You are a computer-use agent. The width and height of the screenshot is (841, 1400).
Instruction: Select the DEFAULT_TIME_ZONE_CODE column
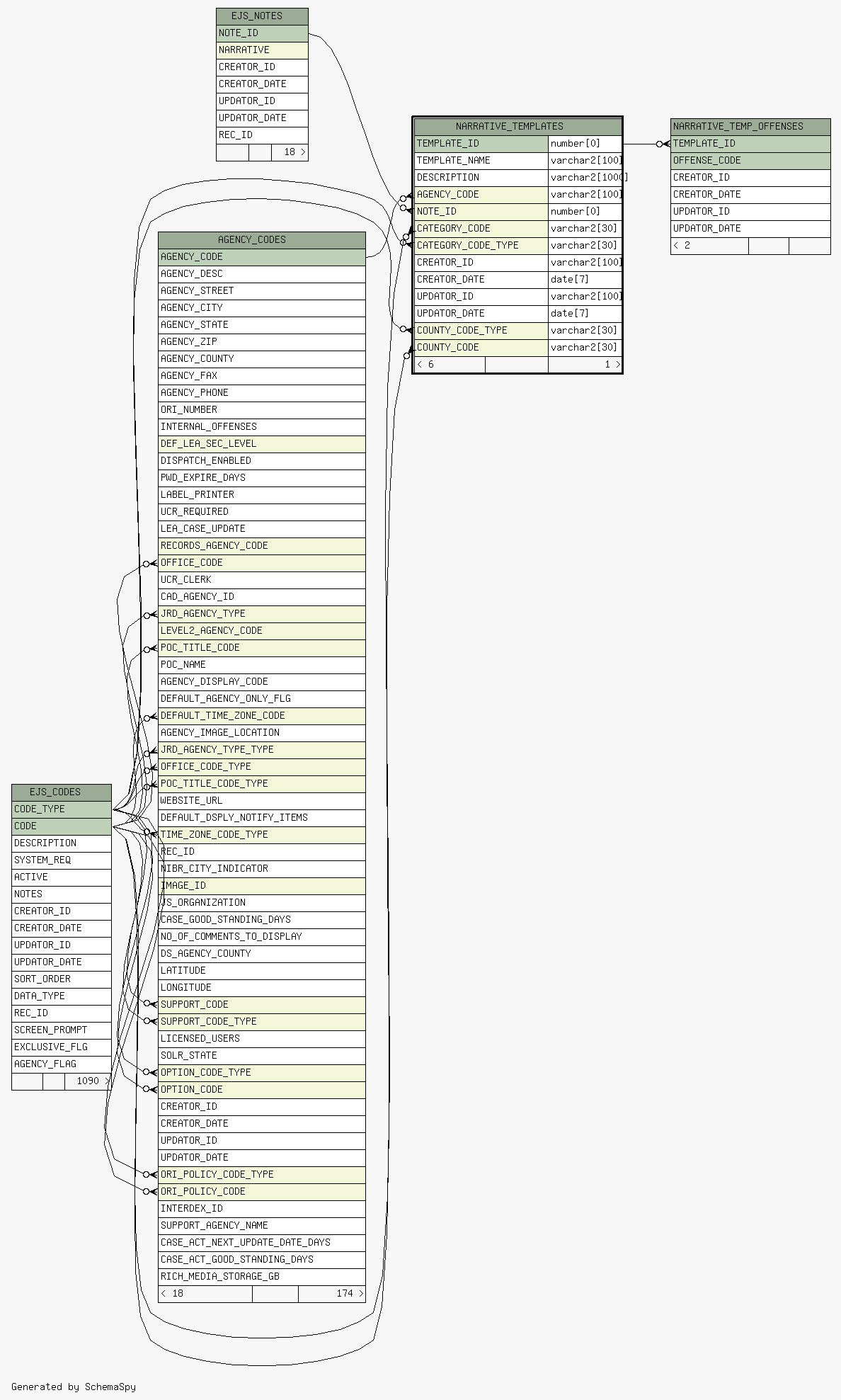[261, 716]
